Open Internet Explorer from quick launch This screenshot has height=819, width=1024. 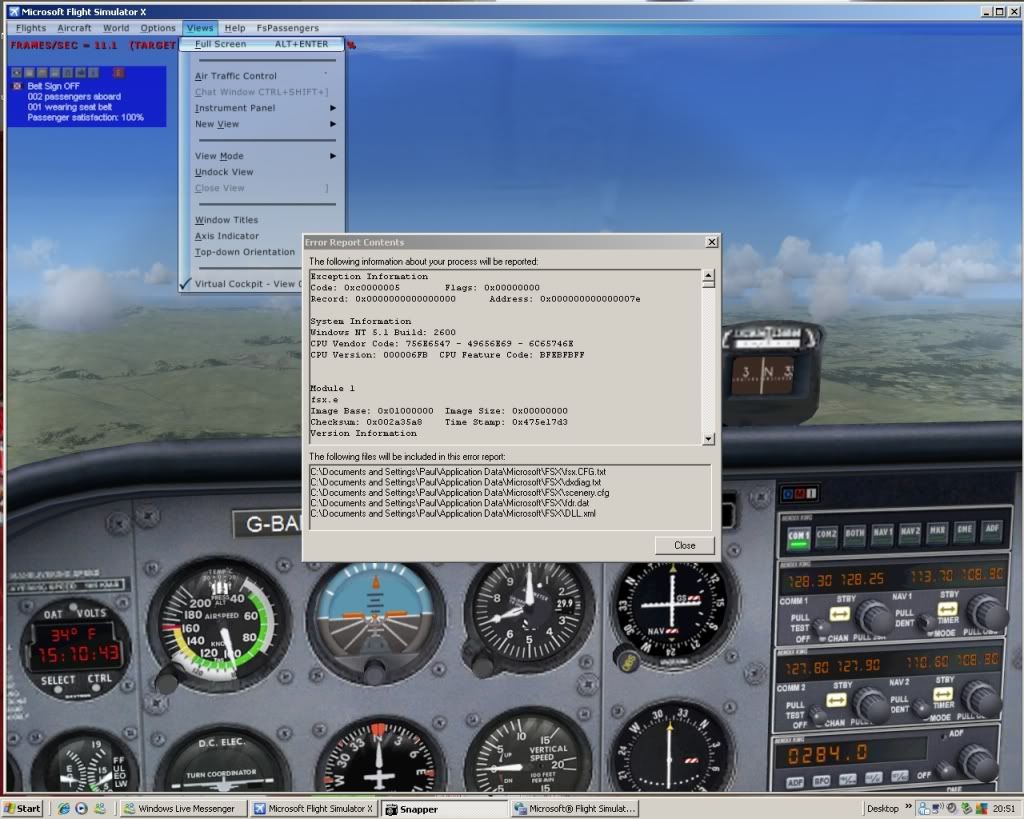click(x=63, y=809)
